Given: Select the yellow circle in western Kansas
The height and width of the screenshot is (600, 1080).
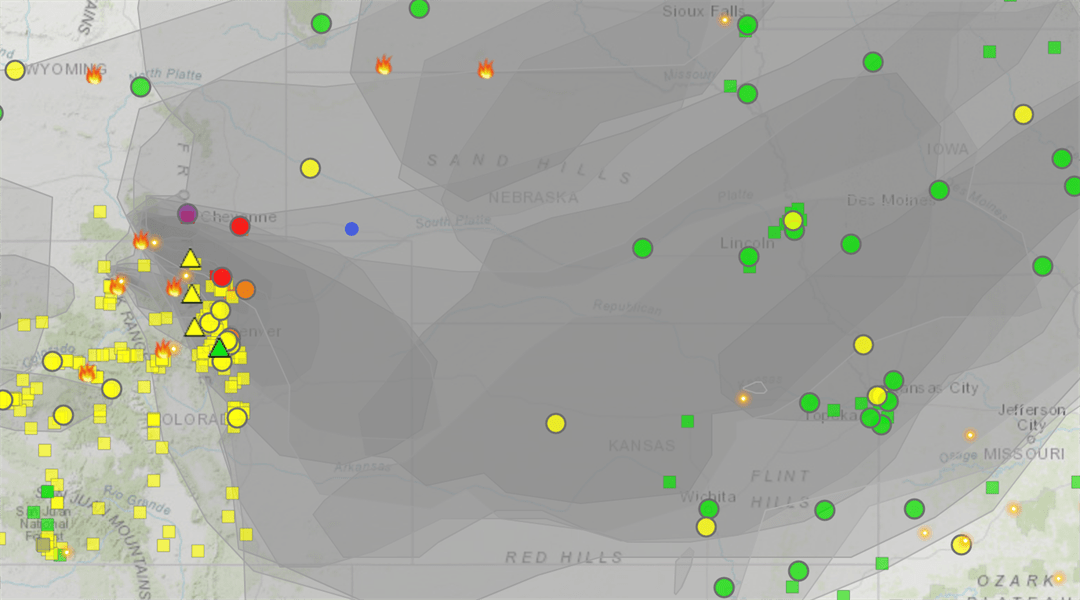Looking at the screenshot, I should pyautogui.click(x=556, y=423).
